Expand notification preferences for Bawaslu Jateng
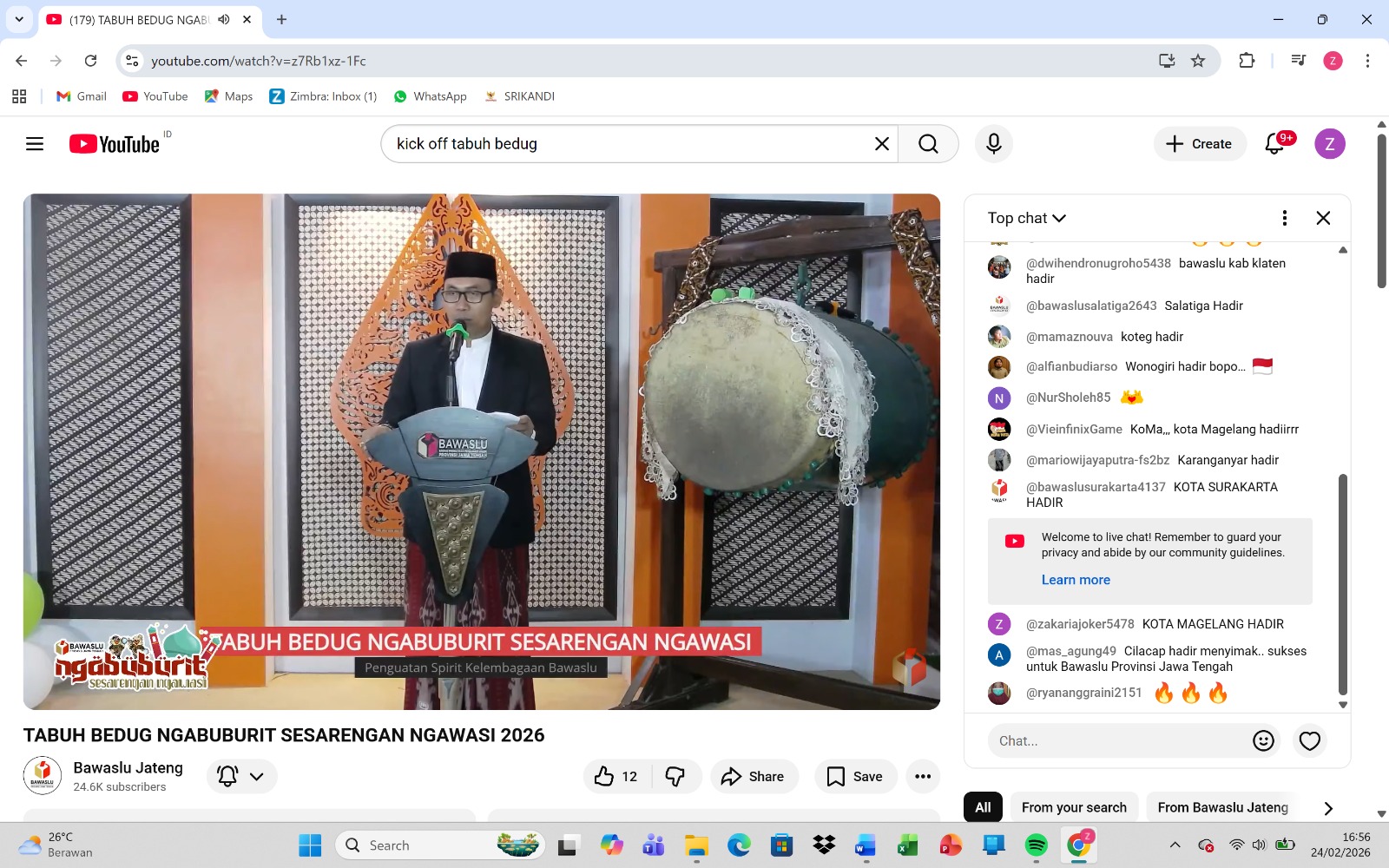 [x=241, y=777]
